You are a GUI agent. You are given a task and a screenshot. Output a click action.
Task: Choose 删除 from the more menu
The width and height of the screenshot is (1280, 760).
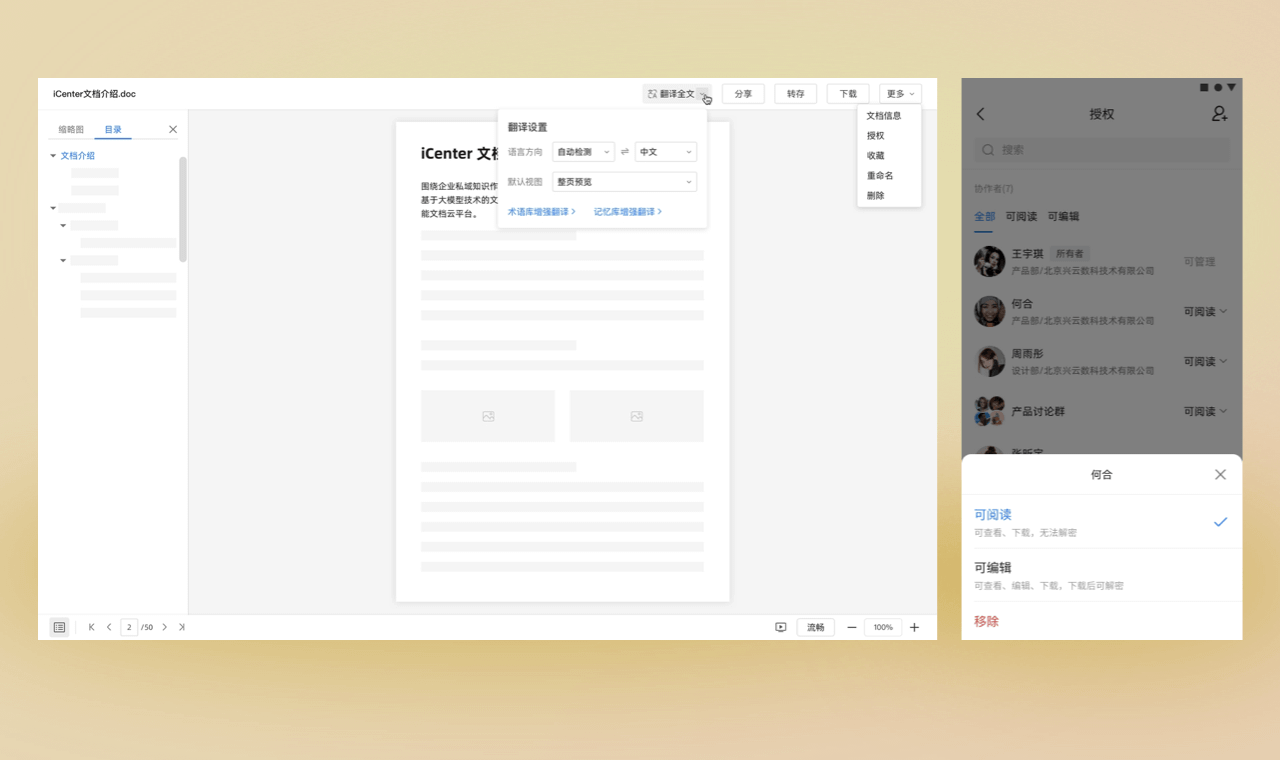[x=876, y=196]
